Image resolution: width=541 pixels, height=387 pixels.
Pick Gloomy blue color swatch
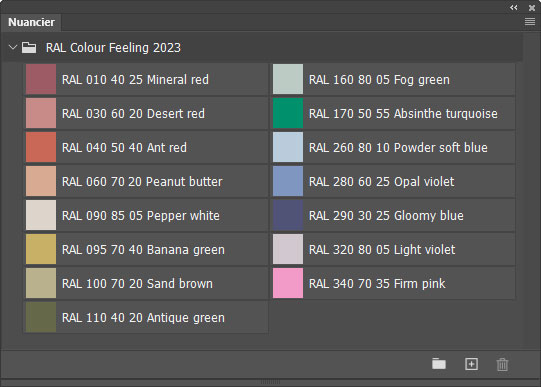[288, 215]
